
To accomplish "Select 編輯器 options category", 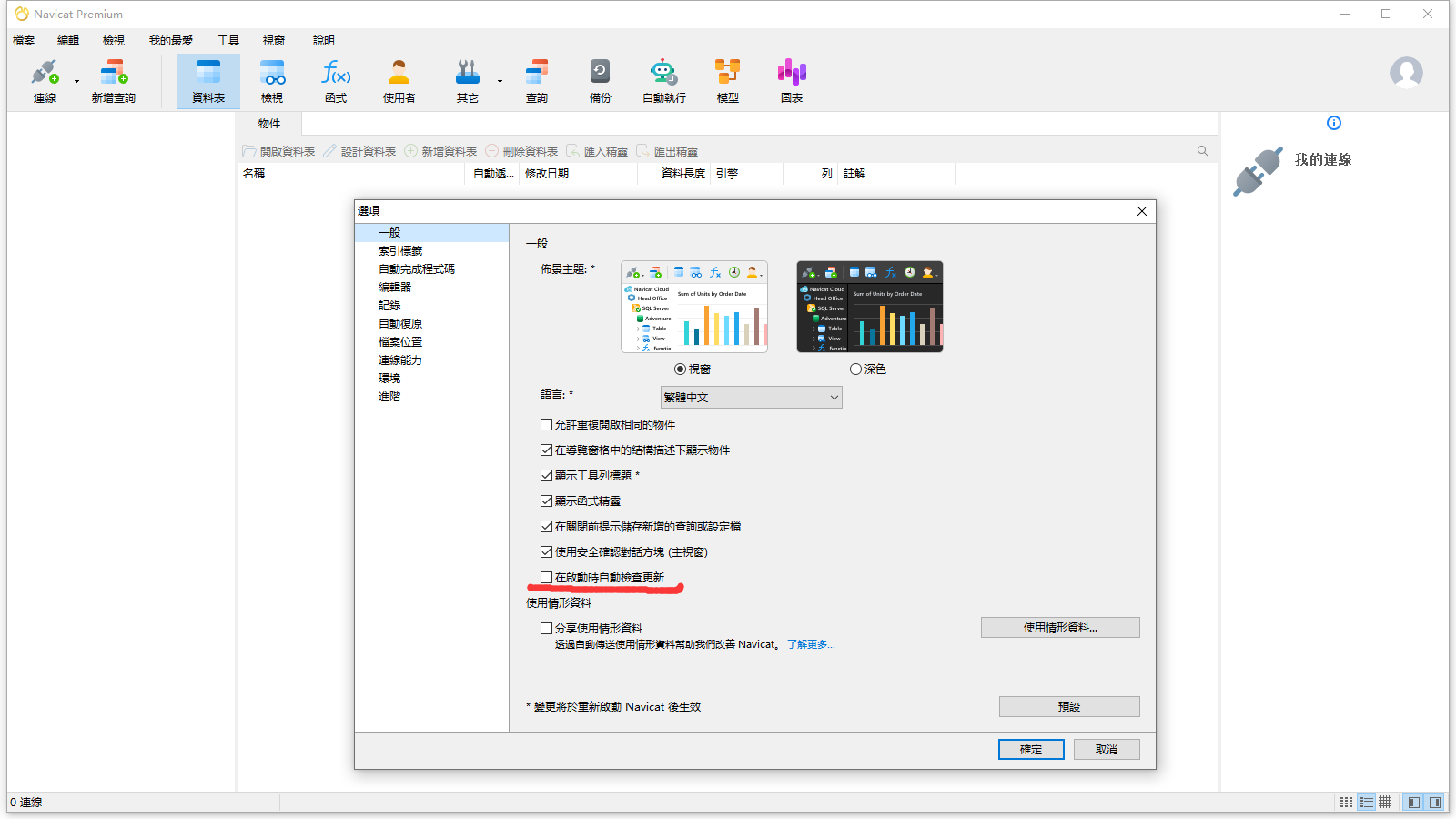I will coord(395,287).
